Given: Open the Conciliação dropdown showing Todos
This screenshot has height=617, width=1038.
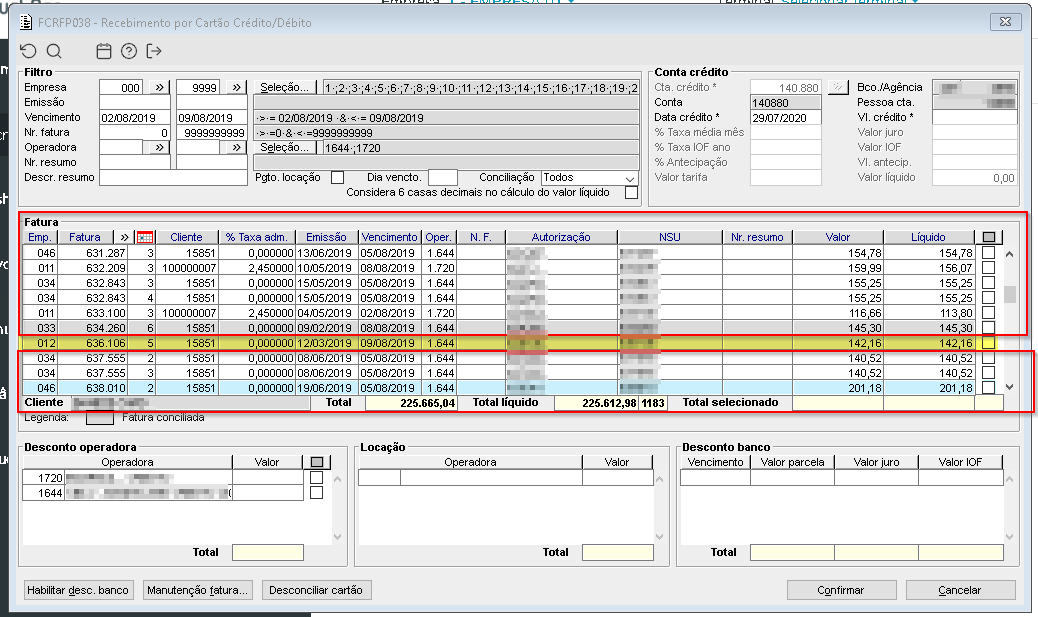Looking at the screenshot, I should pos(588,178).
